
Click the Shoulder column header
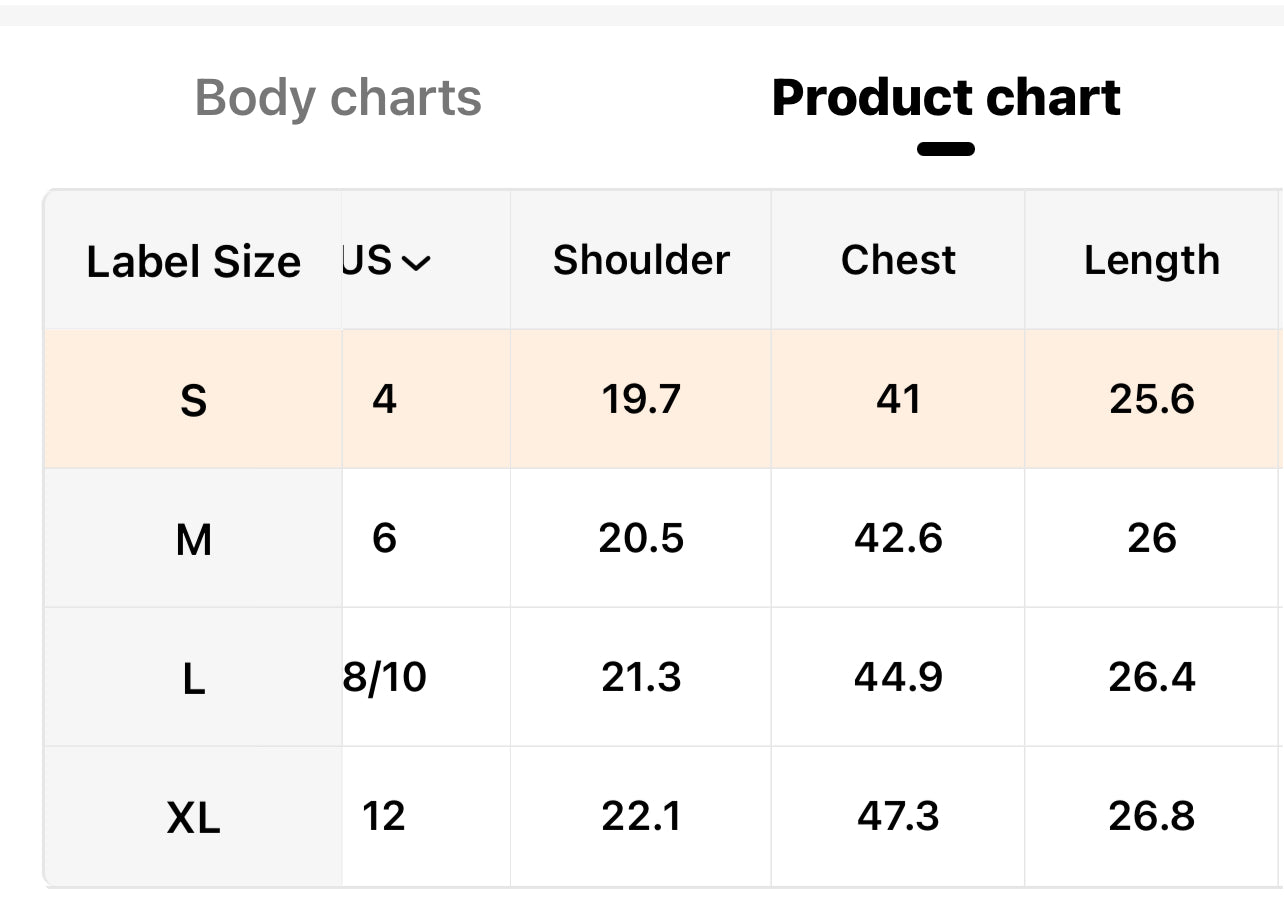coord(641,260)
